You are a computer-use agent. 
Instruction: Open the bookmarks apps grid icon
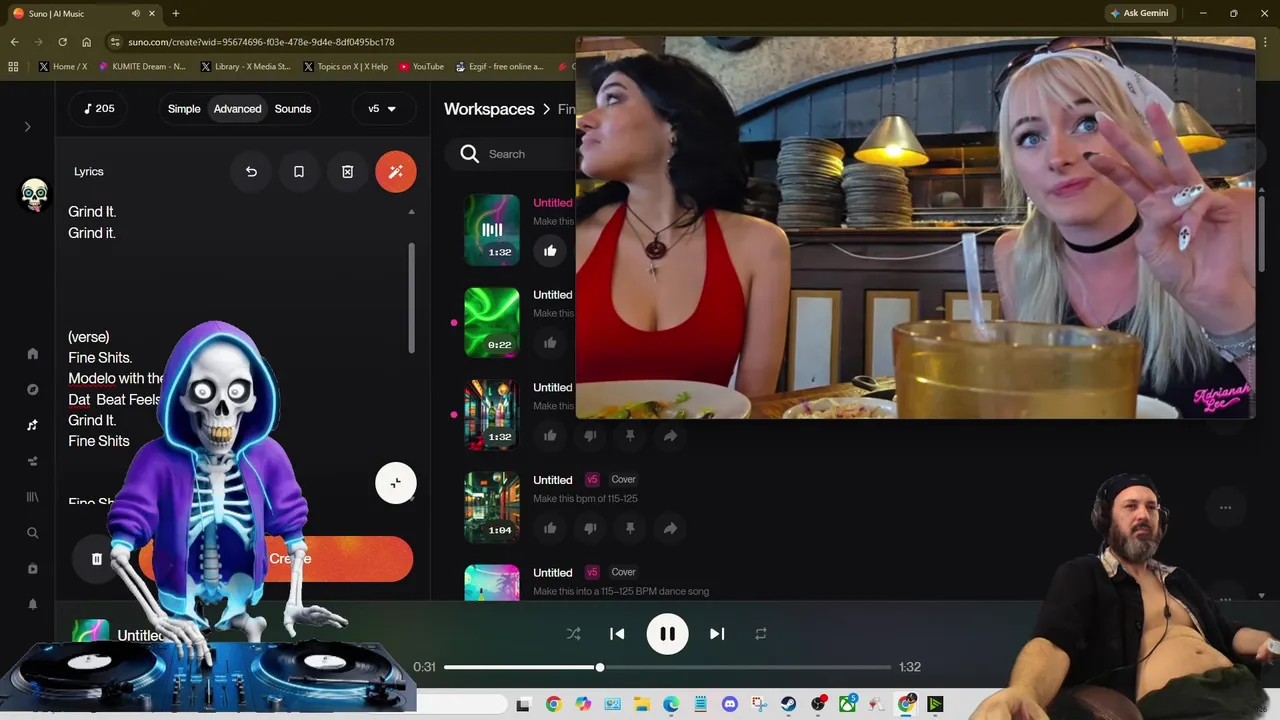(13, 66)
